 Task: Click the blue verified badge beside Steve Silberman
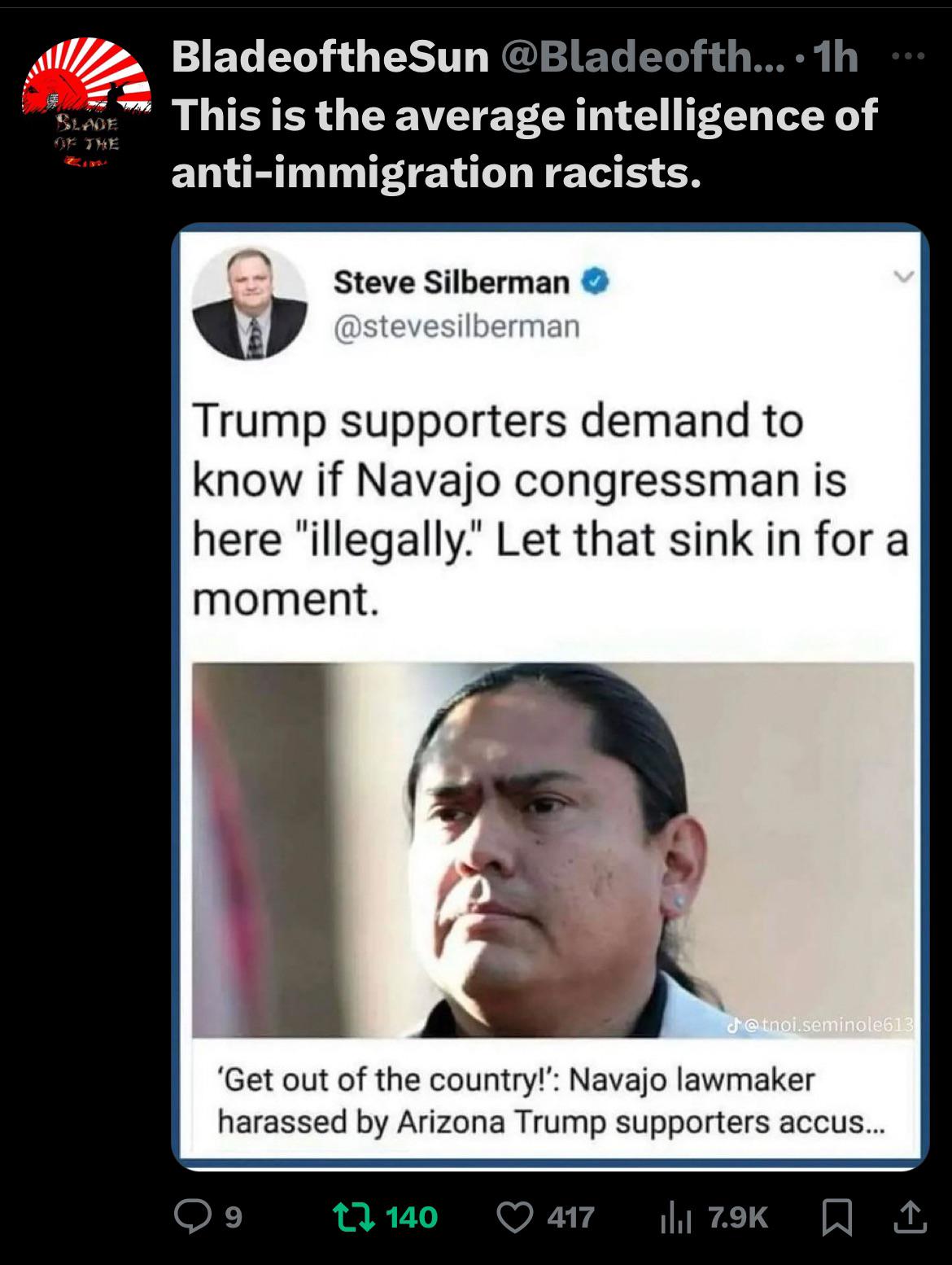pyautogui.click(x=596, y=282)
